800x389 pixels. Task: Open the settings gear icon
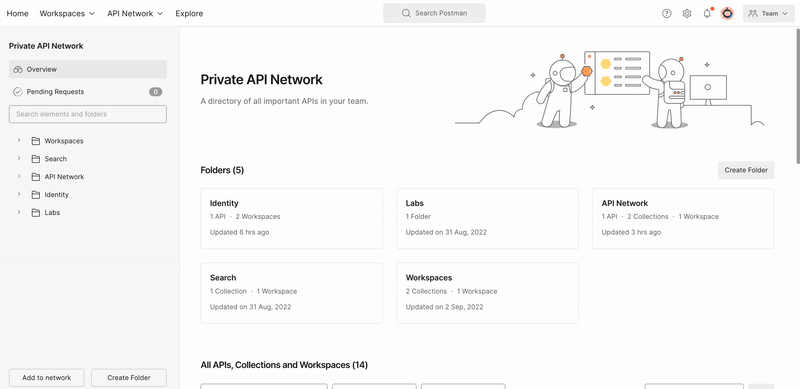pyautogui.click(x=687, y=14)
